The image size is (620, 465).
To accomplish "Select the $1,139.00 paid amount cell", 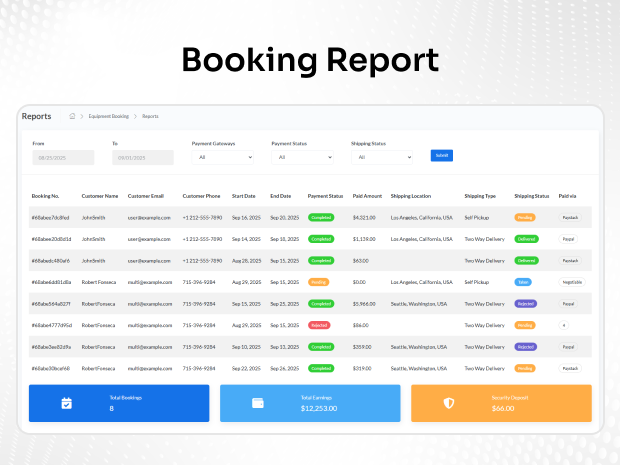I will (x=364, y=239).
